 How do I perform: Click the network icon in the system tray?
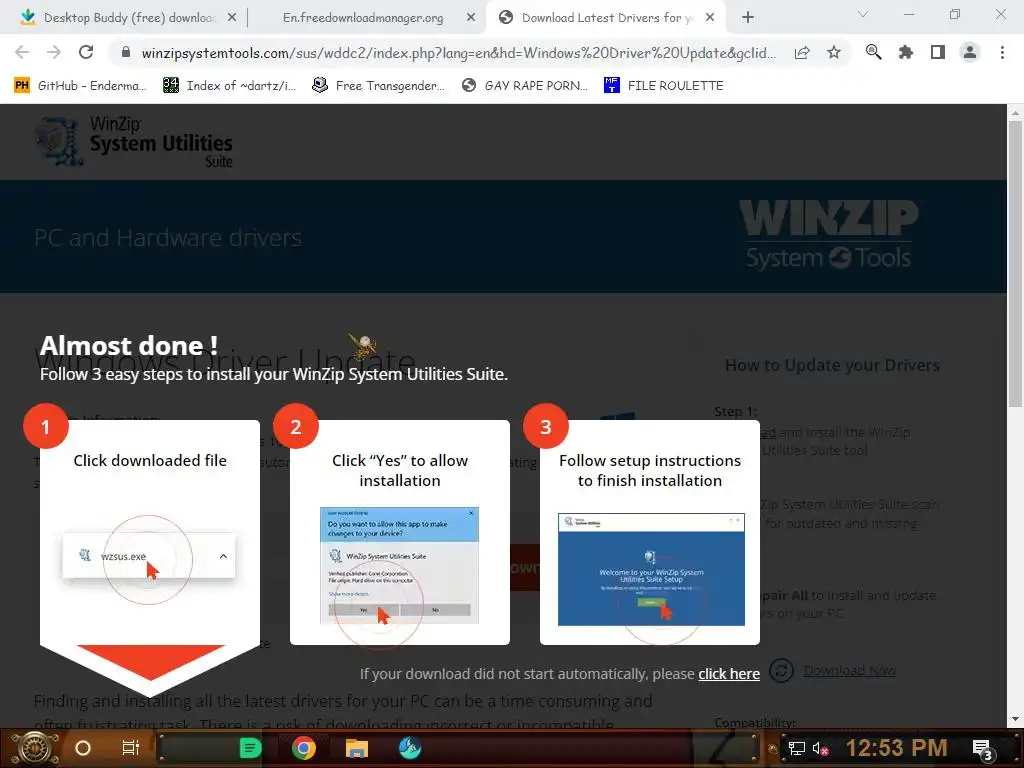tap(797, 748)
